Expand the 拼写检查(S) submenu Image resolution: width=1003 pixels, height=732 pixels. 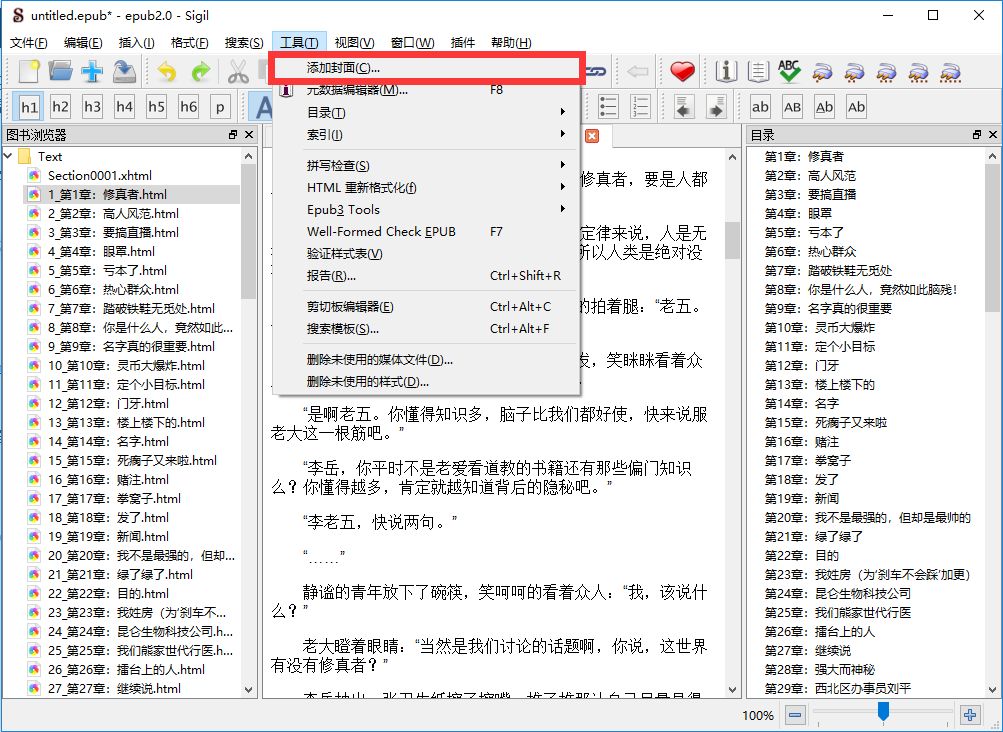[425, 166]
